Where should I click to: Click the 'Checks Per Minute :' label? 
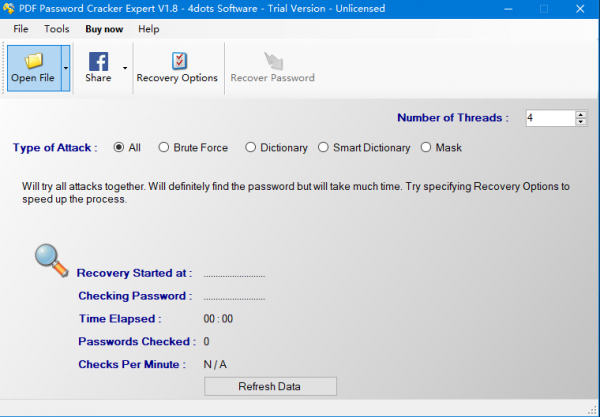tap(132, 365)
